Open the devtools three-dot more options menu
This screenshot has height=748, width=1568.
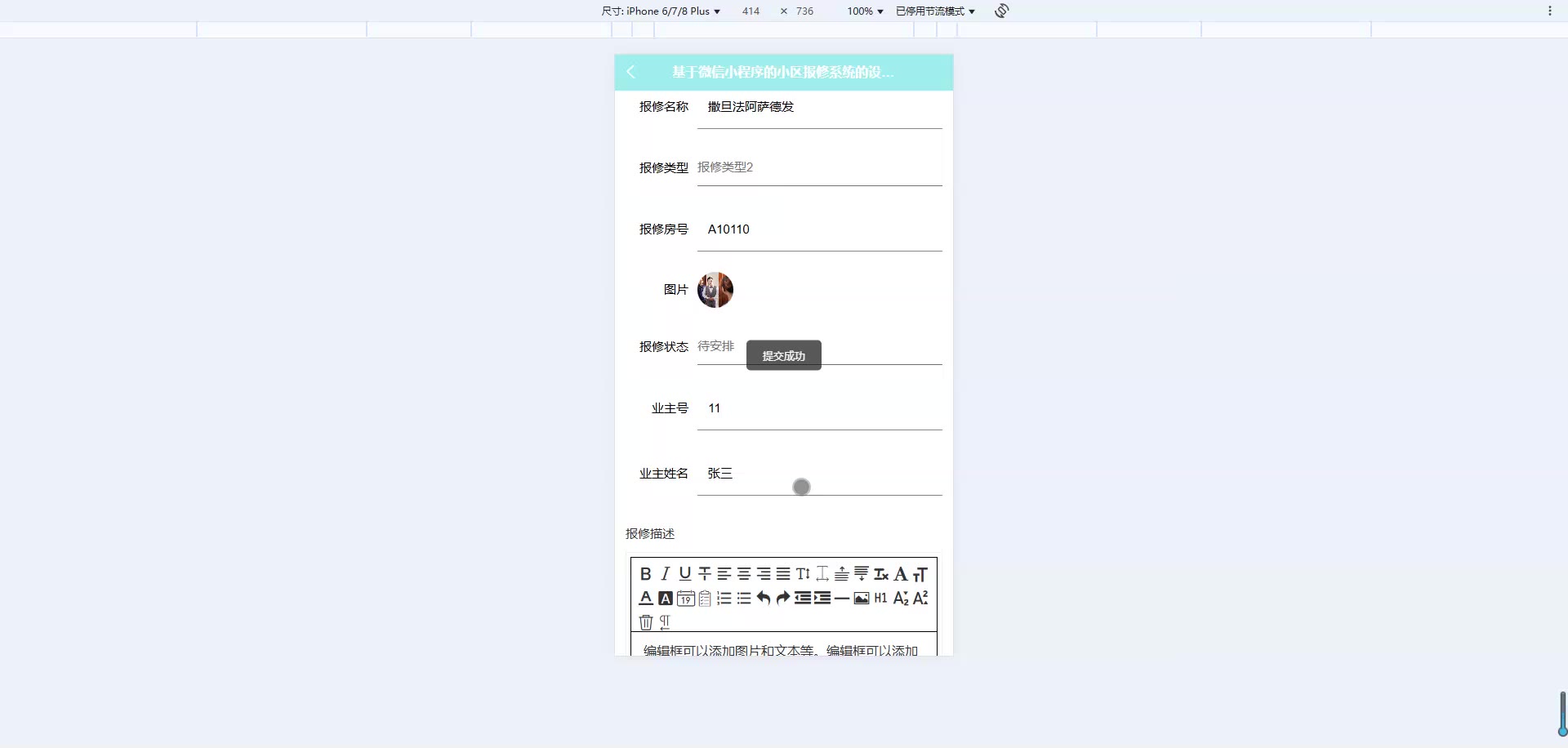(1549, 11)
